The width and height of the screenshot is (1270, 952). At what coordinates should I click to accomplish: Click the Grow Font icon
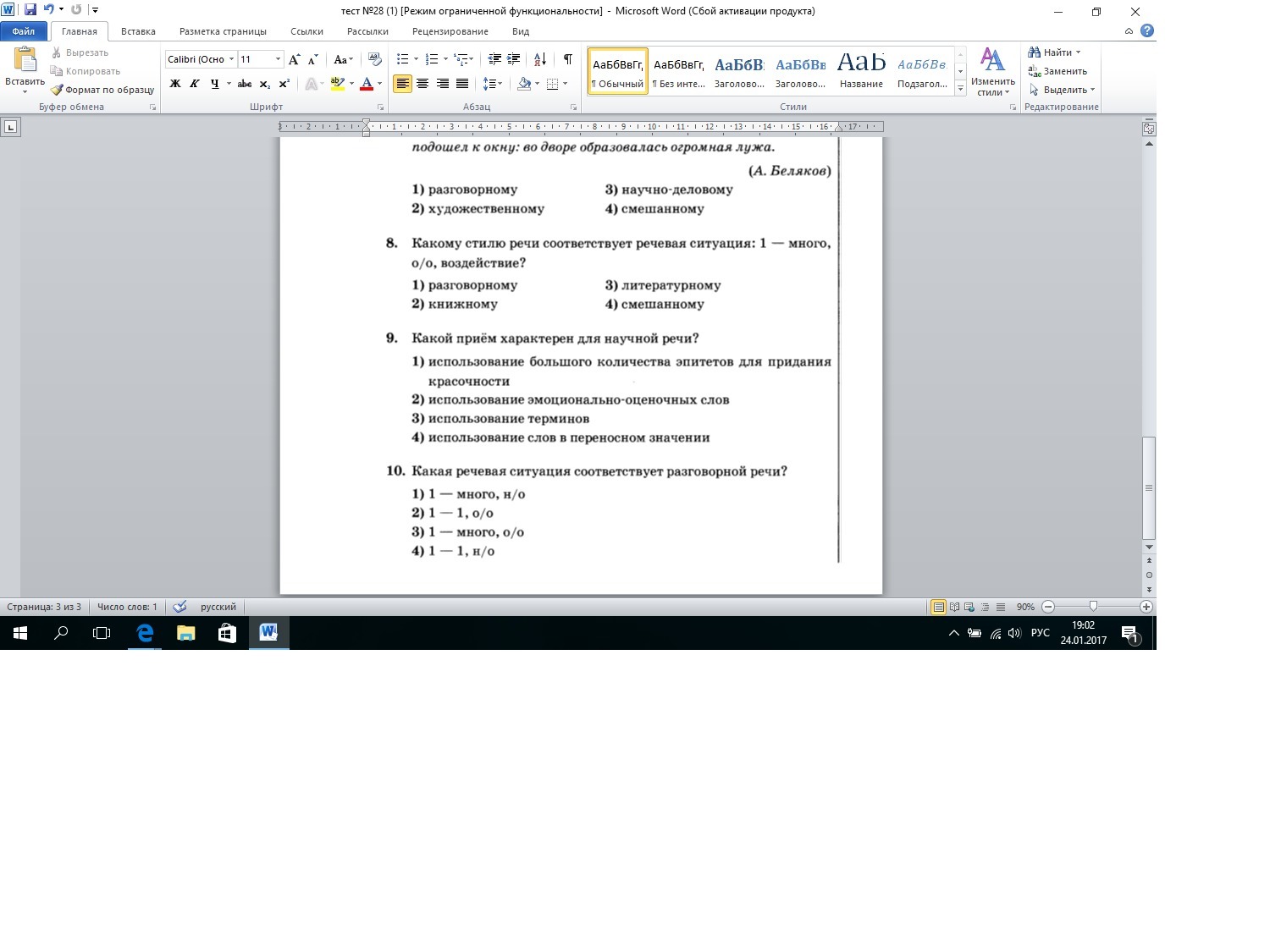pyautogui.click(x=294, y=59)
